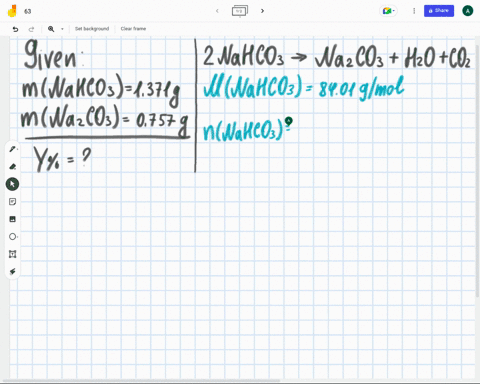Go to next frame arrow
480x384 pixels.
(262, 11)
